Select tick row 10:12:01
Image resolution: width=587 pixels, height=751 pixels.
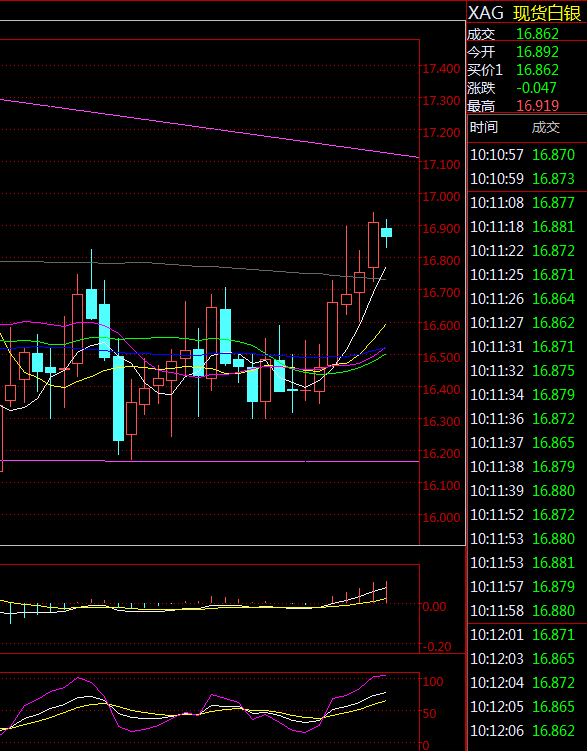coord(527,635)
